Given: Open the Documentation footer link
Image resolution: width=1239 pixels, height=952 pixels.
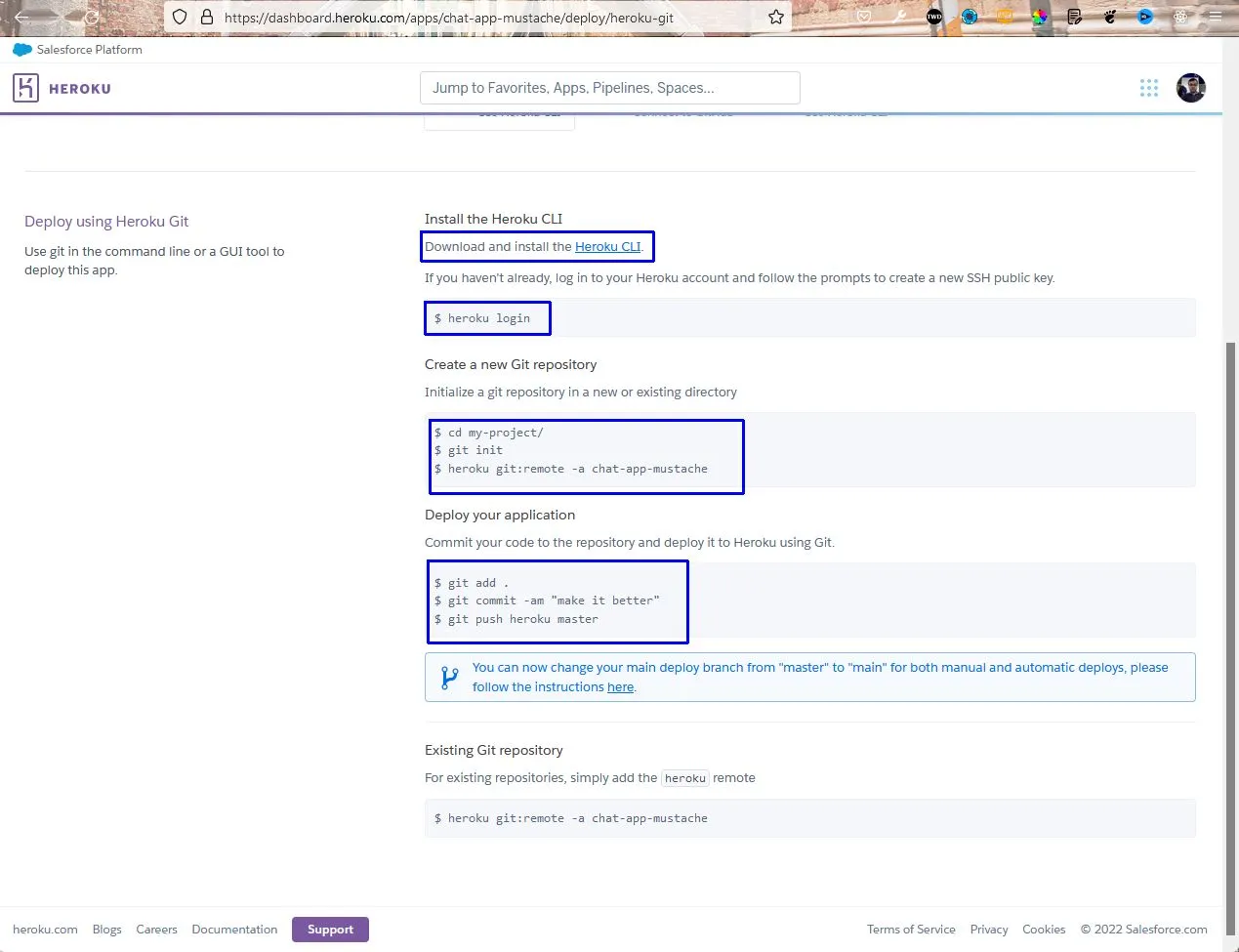Looking at the screenshot, I should click(234, 930).
